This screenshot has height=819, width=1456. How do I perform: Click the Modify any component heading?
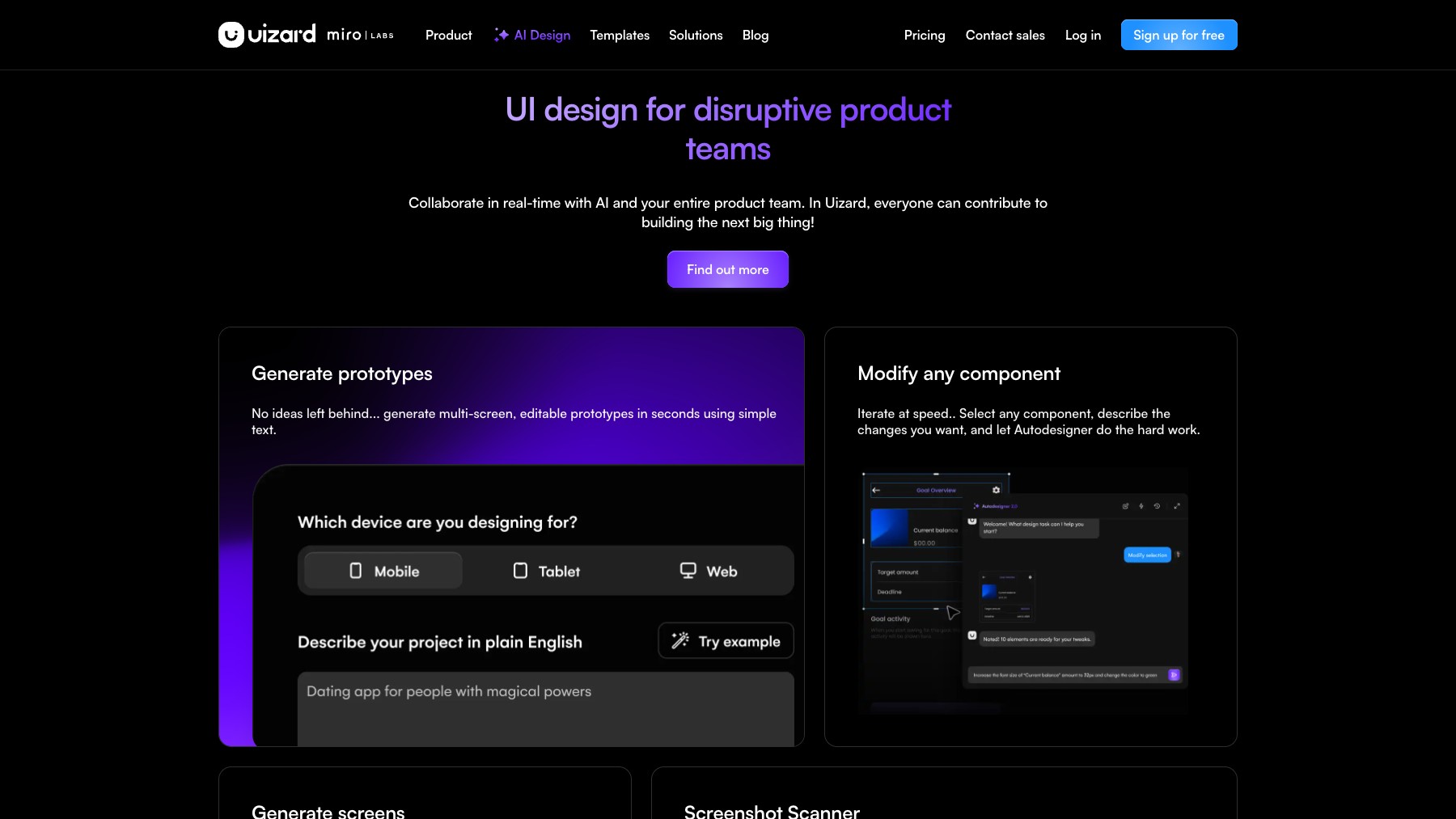coord(959,374)
